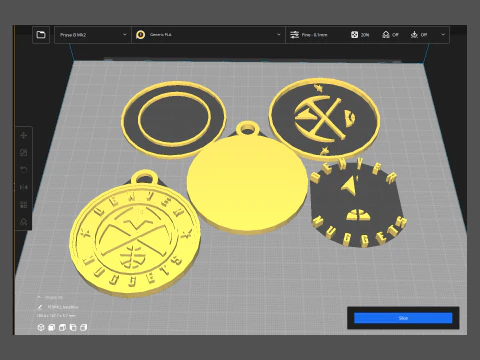
Task: Expand print settings panel with right chevron
Action: (443, 35)
